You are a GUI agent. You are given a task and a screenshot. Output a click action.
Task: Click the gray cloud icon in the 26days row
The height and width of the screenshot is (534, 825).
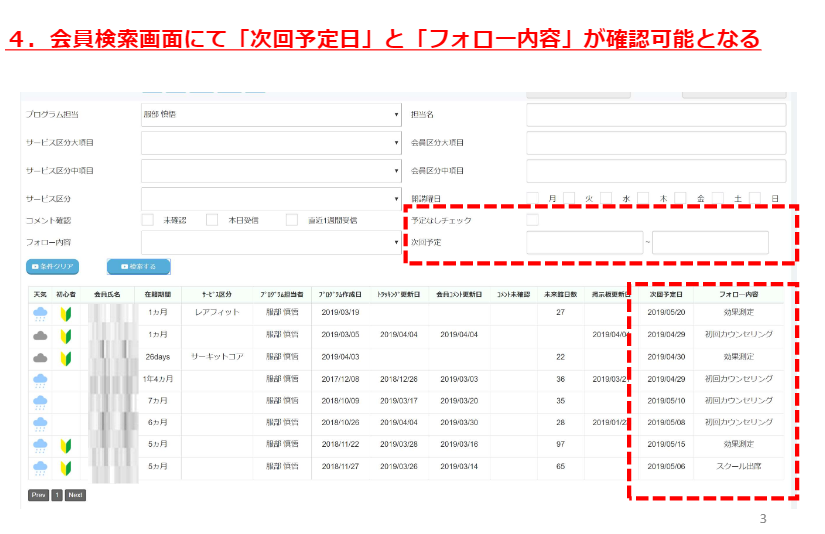40,357
